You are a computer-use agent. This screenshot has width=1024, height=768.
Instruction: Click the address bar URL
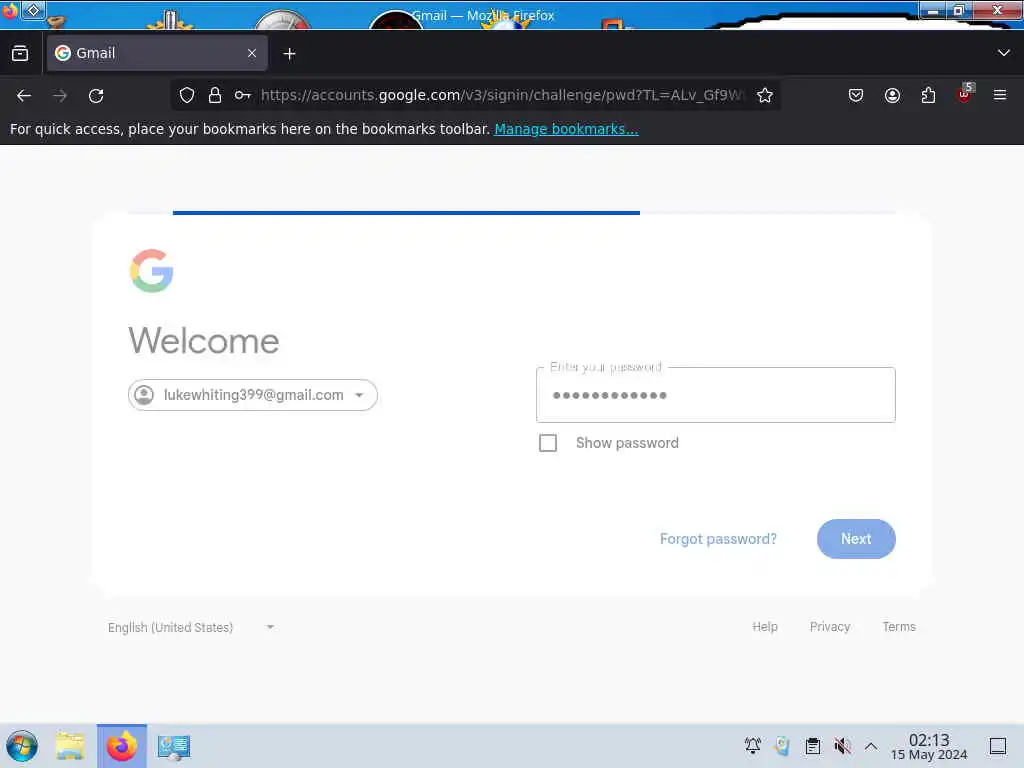[502, 95]
